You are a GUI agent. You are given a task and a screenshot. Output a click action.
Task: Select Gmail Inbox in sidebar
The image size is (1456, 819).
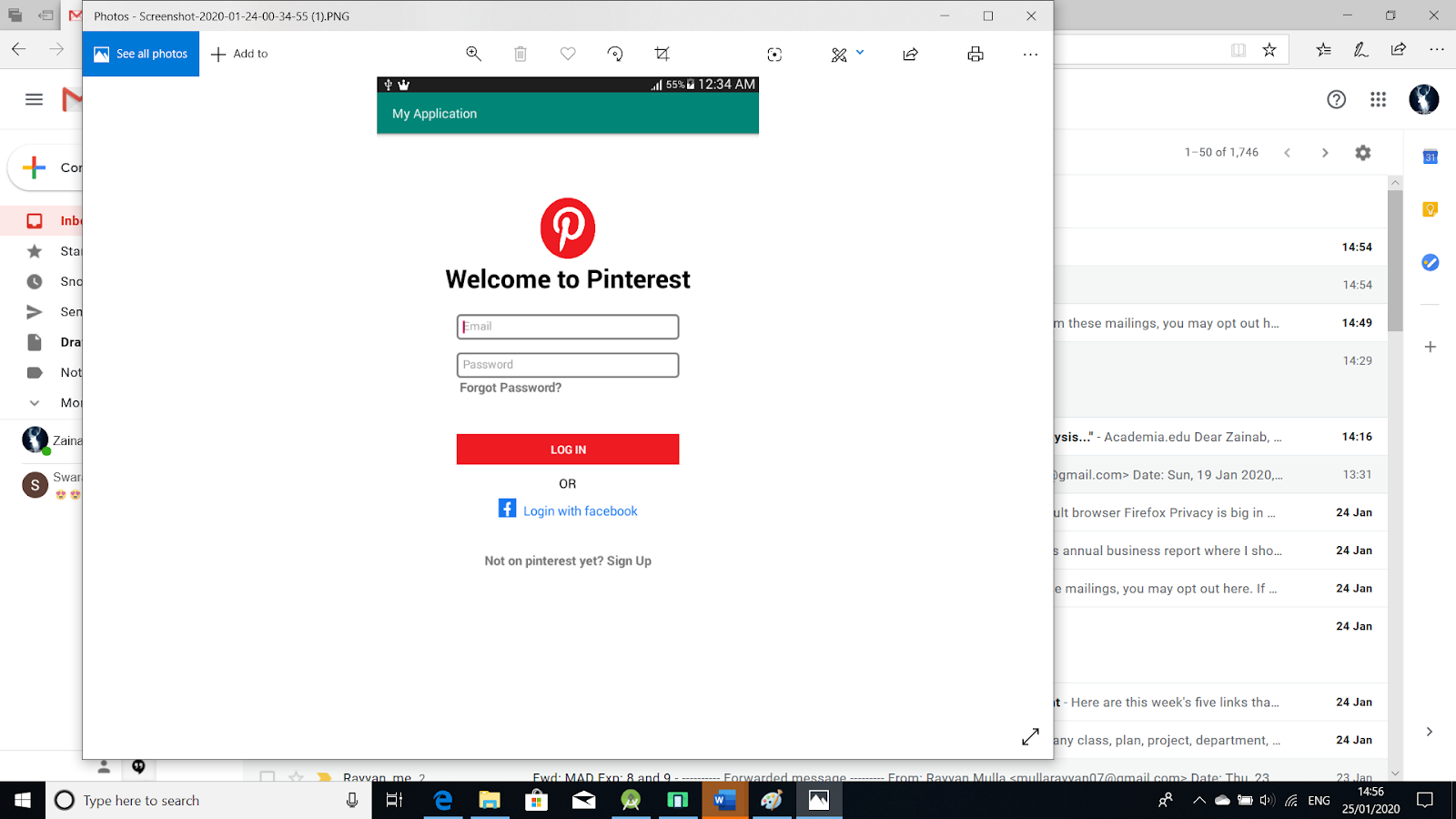click(42, 220)
